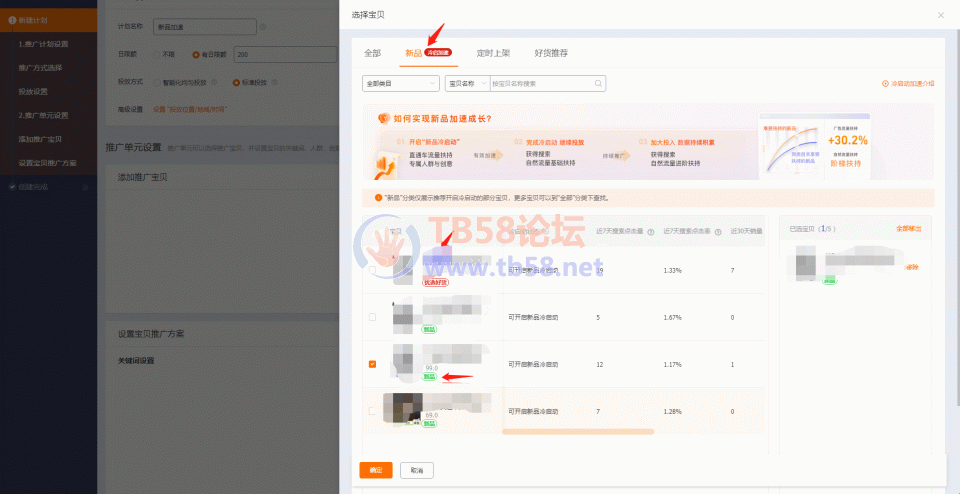Image resolution: width=960 pixels, height=494 pixels.
Task: Click the 冷启动加速 badge on 新品 tab
Action: point(438,52)
